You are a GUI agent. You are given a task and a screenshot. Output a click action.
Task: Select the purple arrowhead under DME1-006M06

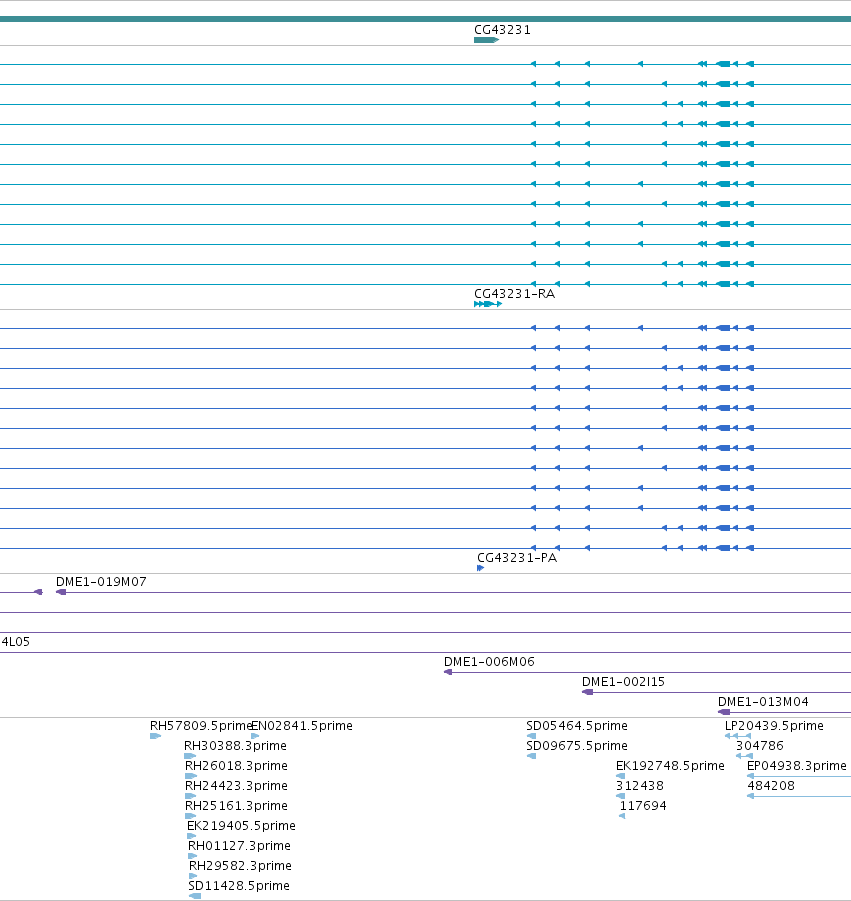(448, 672)
